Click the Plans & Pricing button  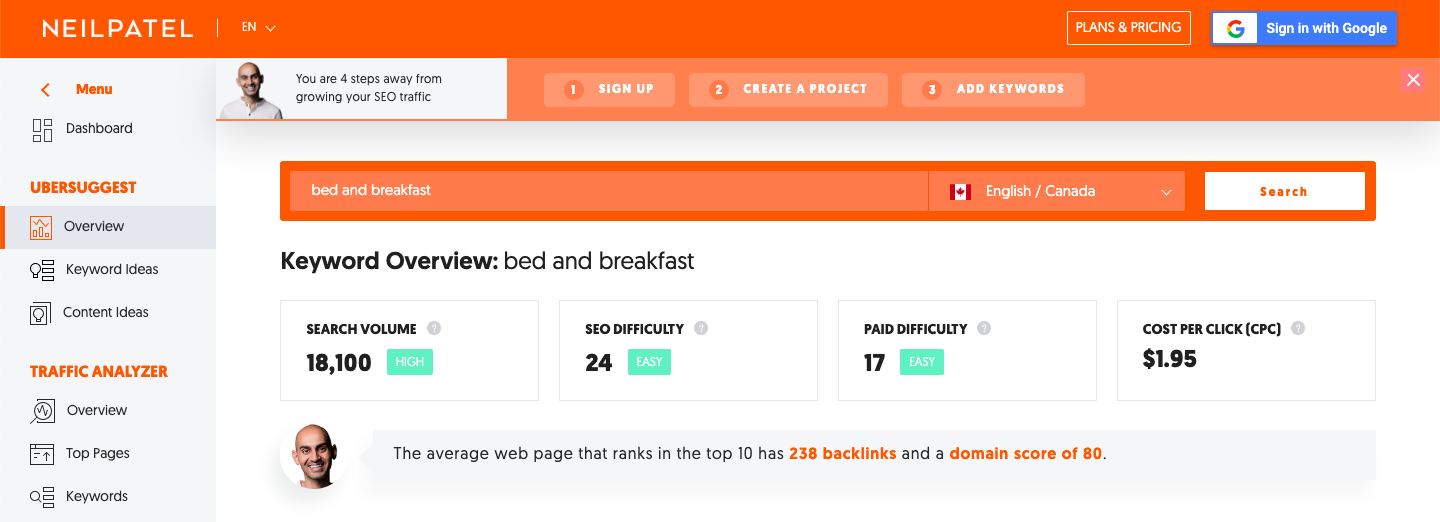tap(1129, 28)
